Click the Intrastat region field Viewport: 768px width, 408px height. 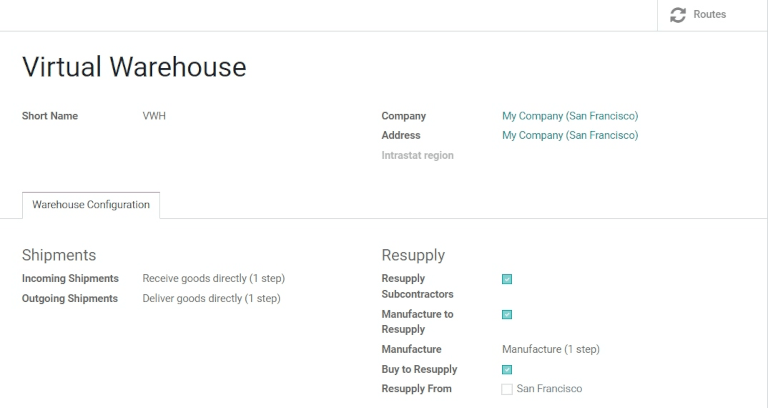pyautogui.click(x=570, y=156)
